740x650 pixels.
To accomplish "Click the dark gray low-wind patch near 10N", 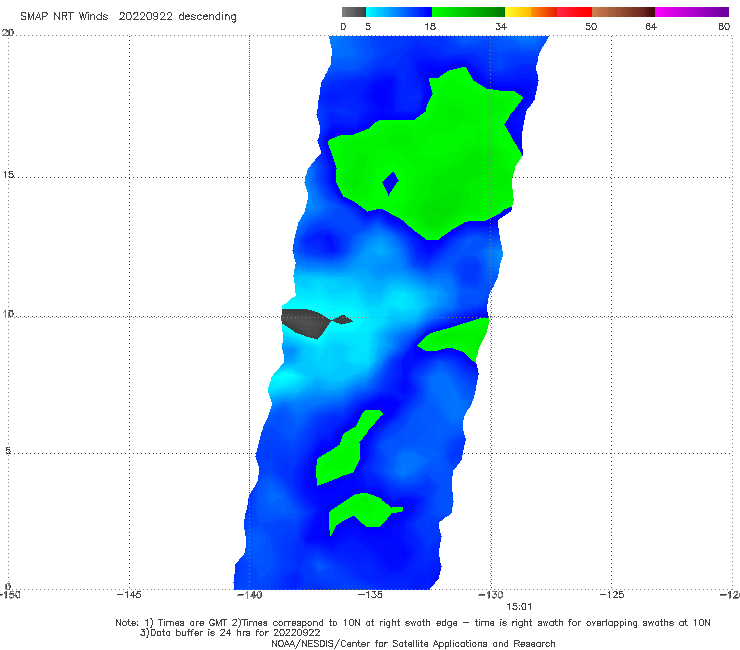I will point(307,322).
